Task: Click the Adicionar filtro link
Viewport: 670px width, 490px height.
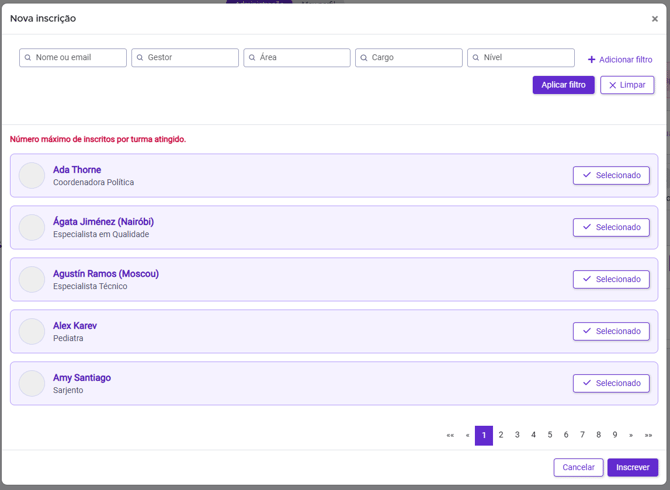Action: click(620, 60)
